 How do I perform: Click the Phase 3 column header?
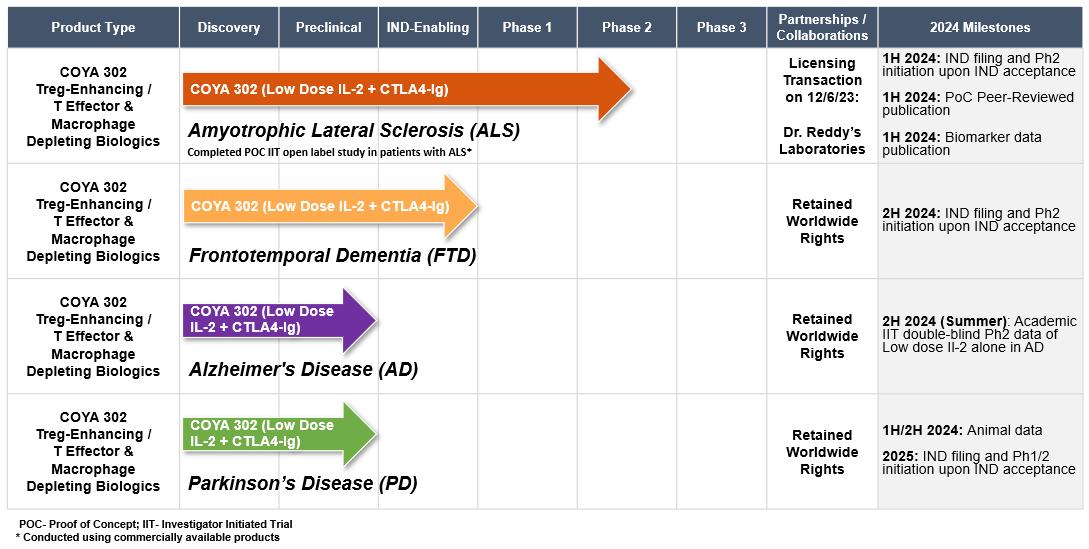722,27
